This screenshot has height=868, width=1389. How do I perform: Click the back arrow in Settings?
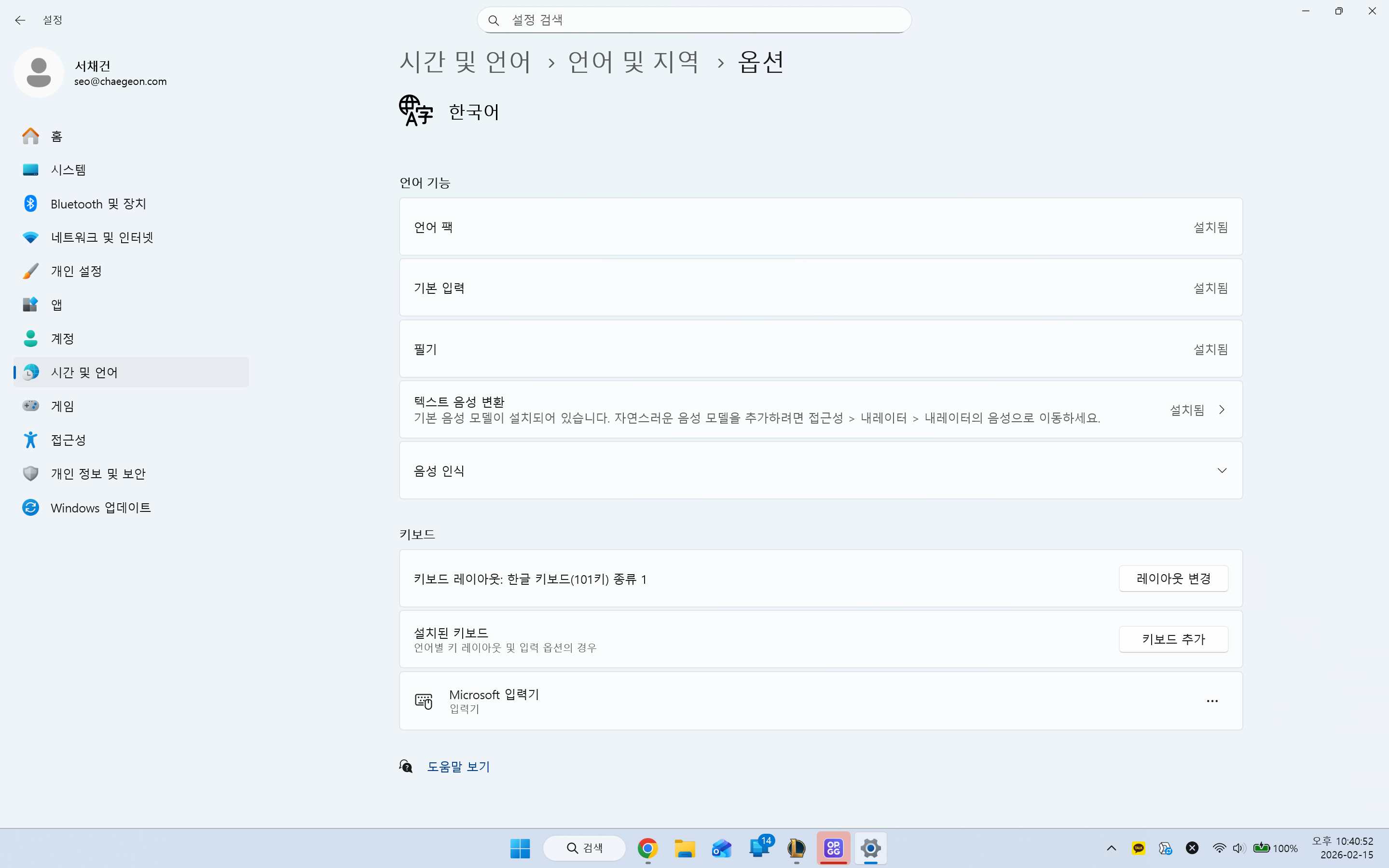pyautogui.click(x=21, y=19)
